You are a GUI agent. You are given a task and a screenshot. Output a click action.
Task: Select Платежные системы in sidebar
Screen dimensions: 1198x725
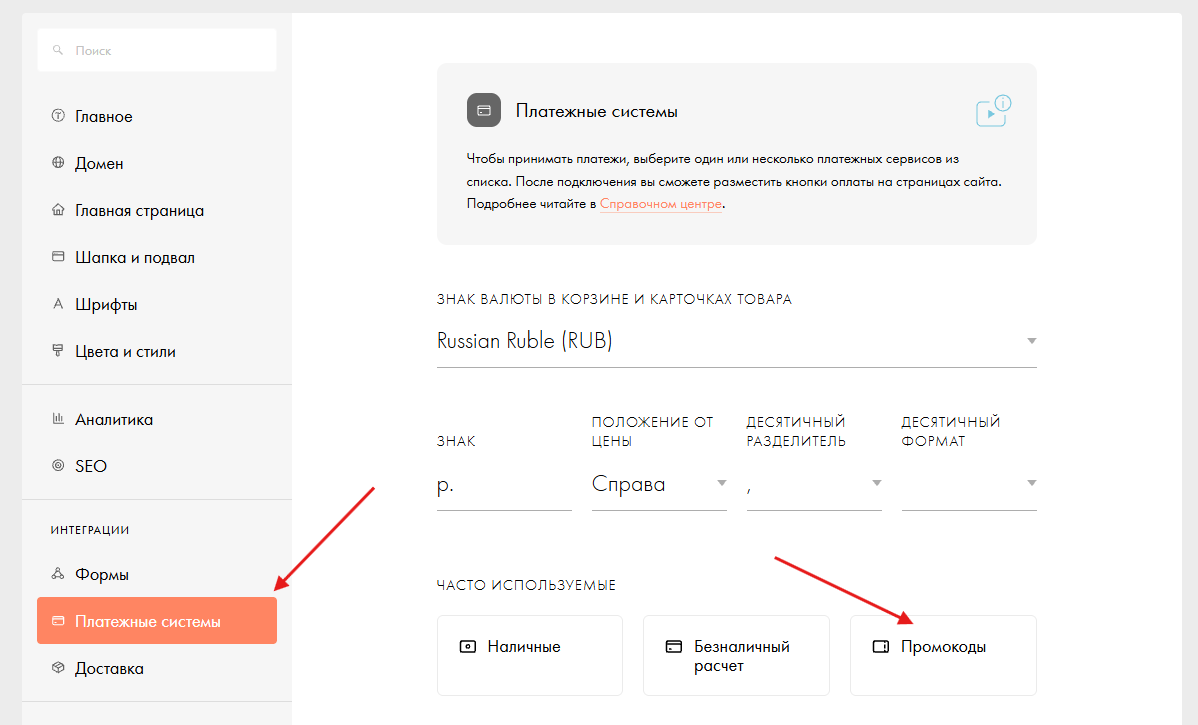[x=157, y=620]
